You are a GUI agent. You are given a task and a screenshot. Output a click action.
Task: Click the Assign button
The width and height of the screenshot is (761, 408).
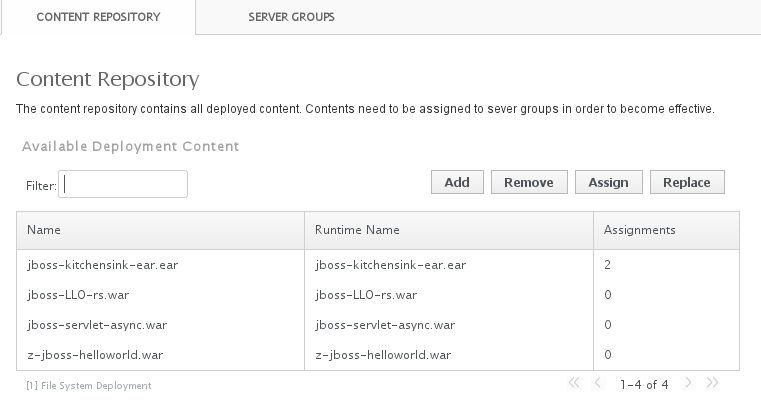609,182
